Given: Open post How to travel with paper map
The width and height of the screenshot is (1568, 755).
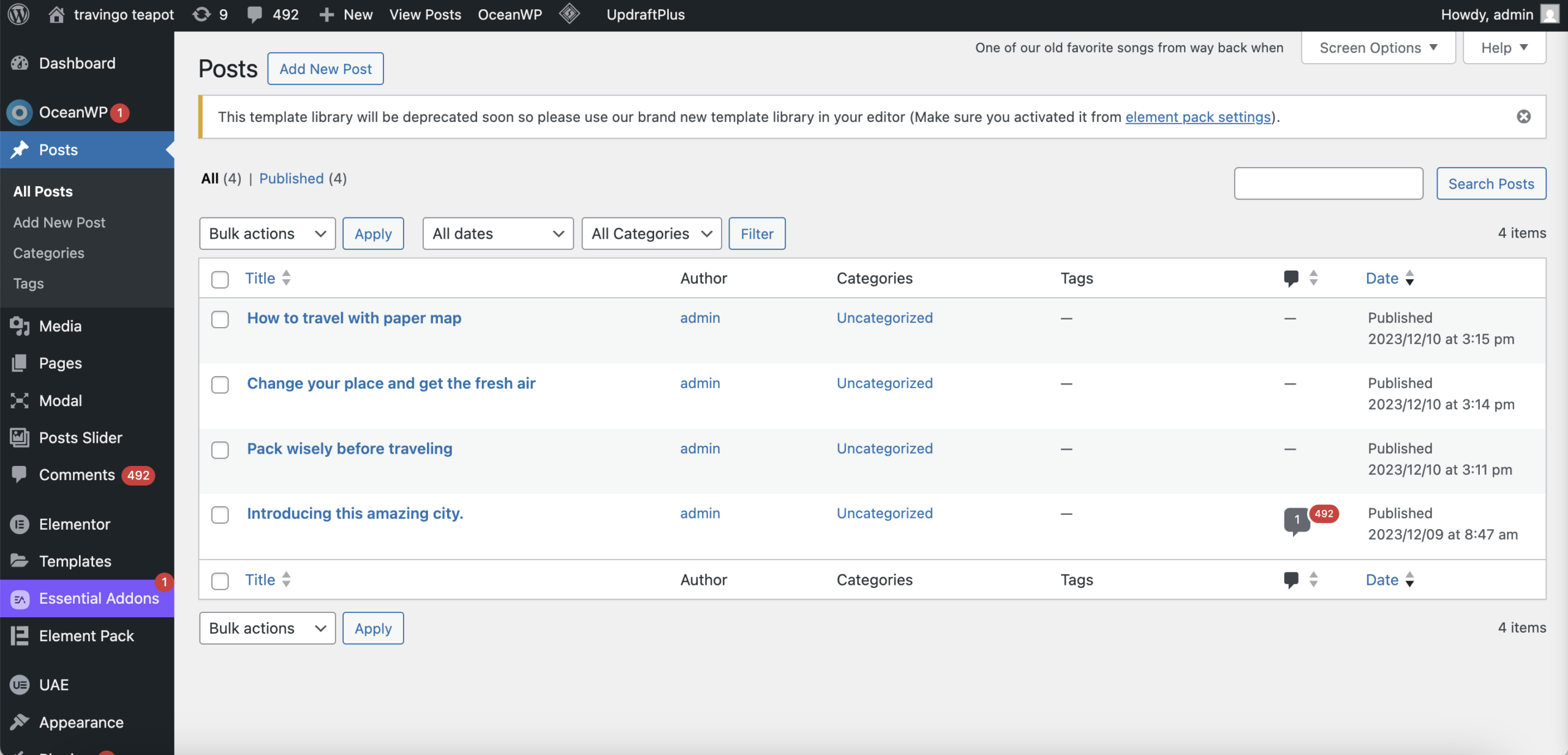Looking at the screenshot, I should tap(354, 318).
